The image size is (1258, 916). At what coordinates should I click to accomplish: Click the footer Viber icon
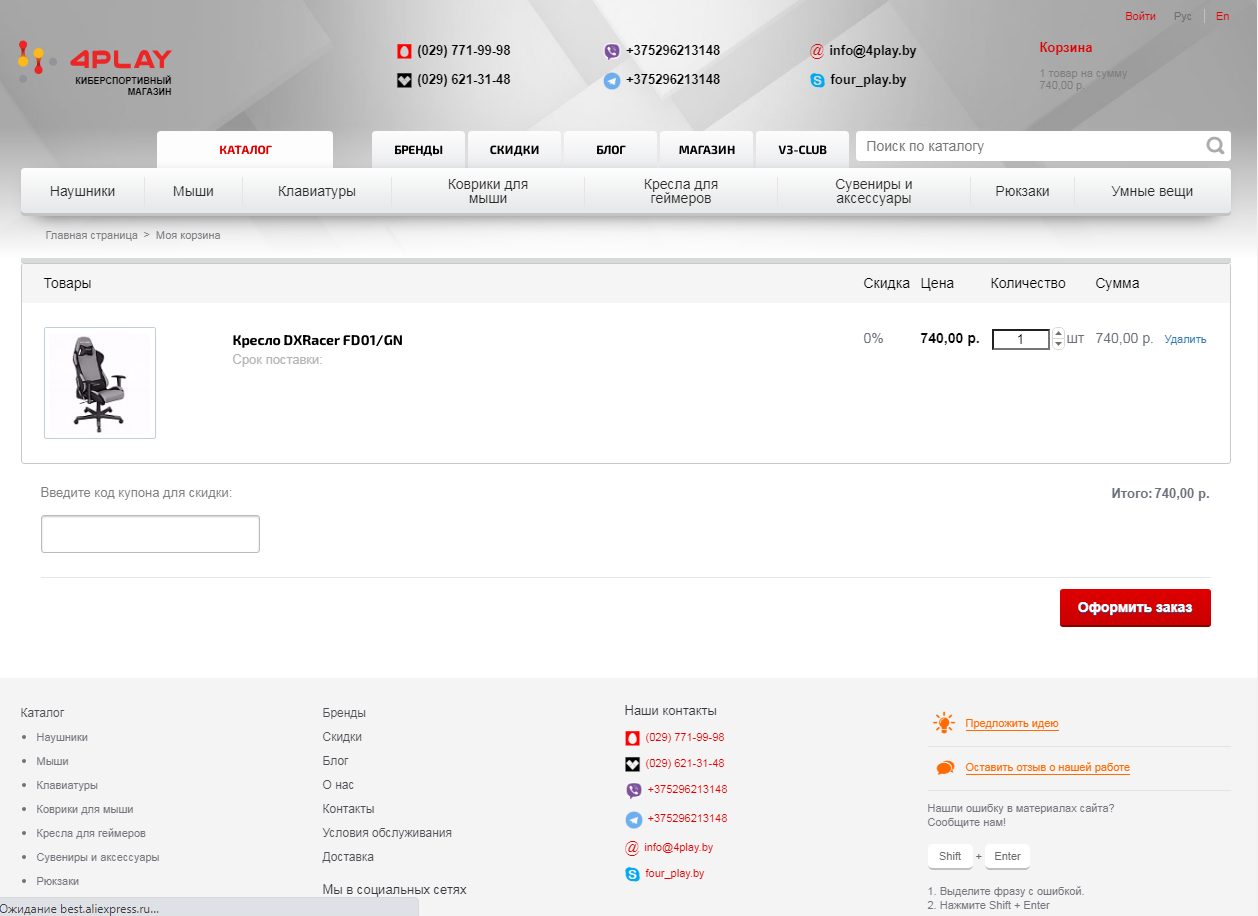(633, 790)
